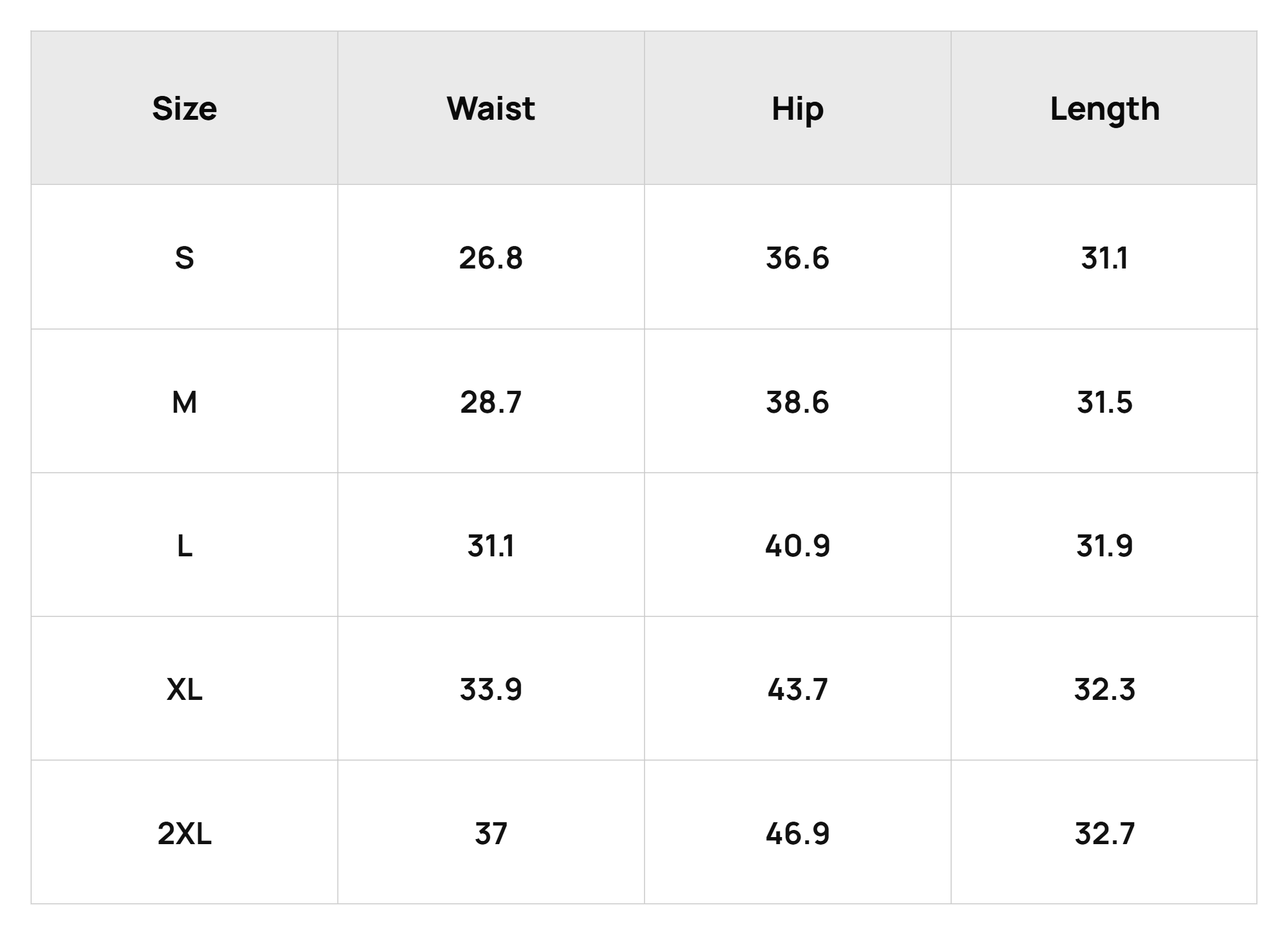Click length value 31.5
Screen dimensions: 1288x933
(1104, 402)
